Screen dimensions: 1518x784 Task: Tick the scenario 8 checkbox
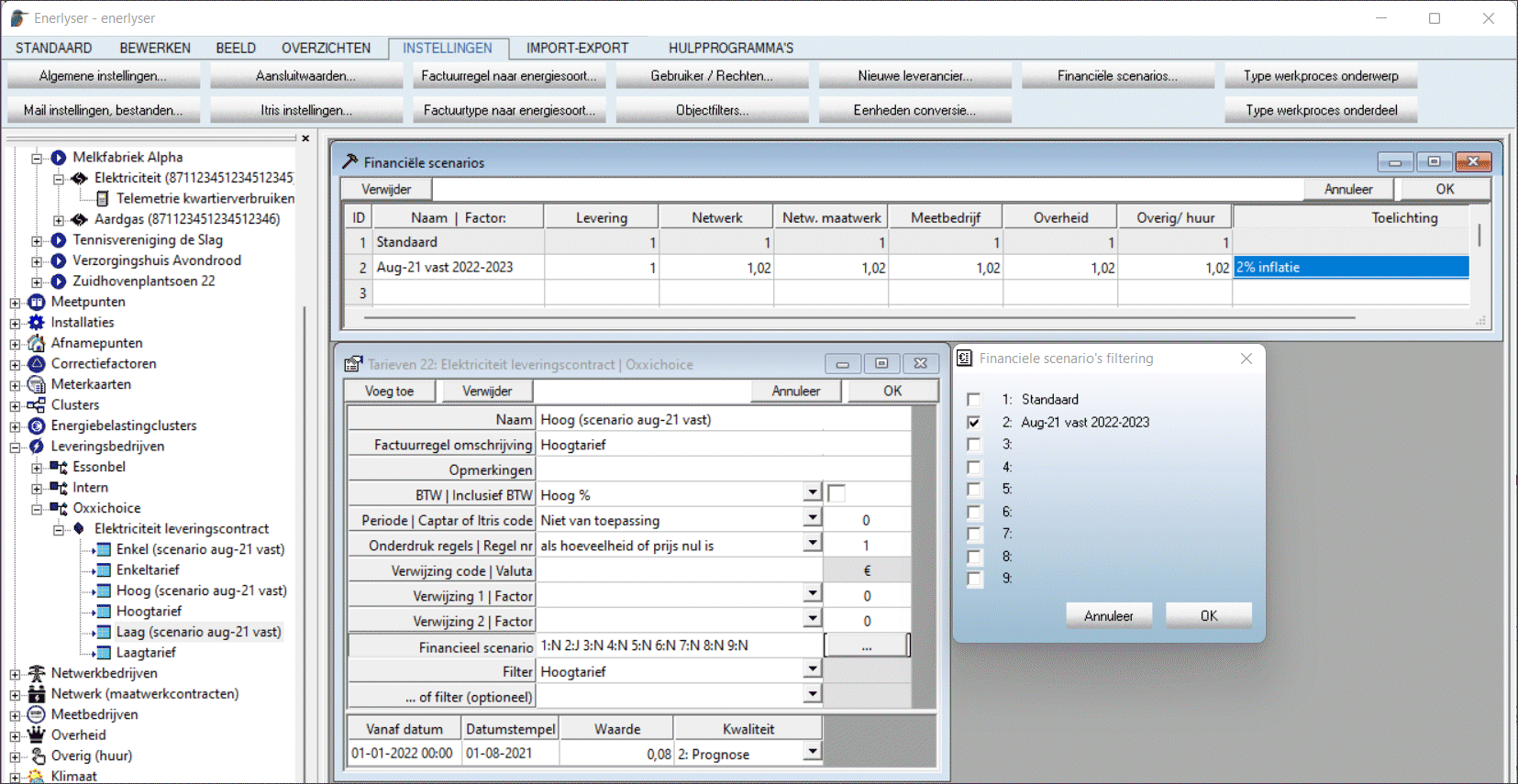(x=974, y=558)
